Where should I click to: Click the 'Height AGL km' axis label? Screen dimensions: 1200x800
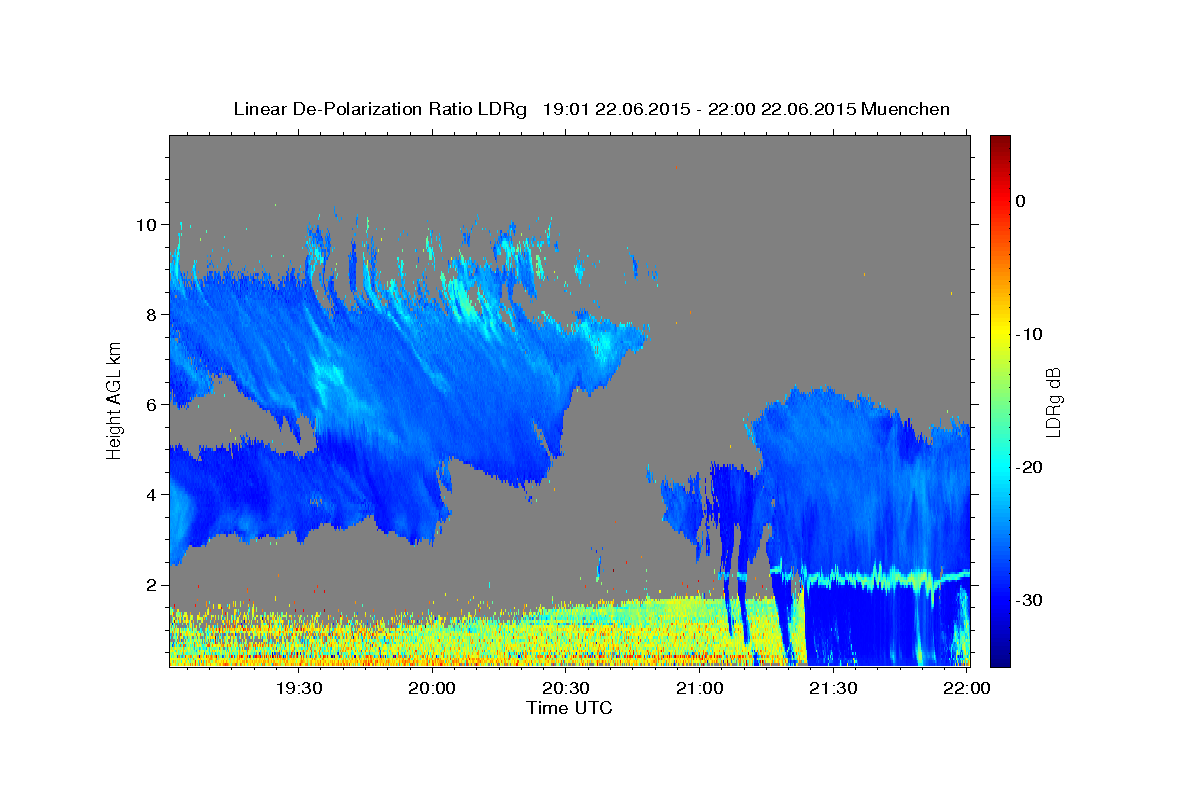point(115,400)
